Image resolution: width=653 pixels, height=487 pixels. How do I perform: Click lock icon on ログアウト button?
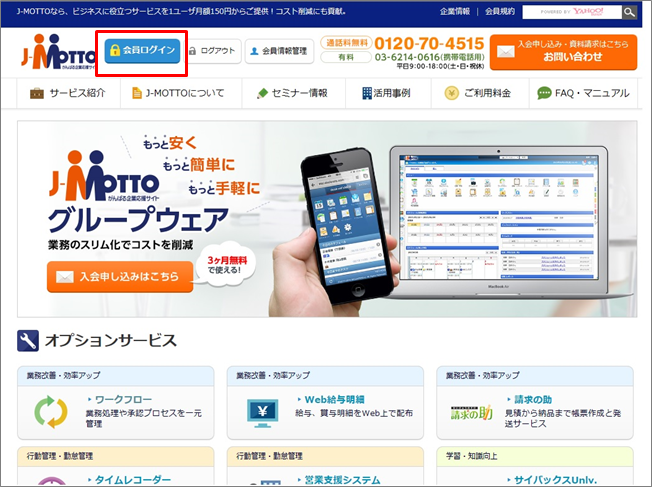(x=192, y=51)
